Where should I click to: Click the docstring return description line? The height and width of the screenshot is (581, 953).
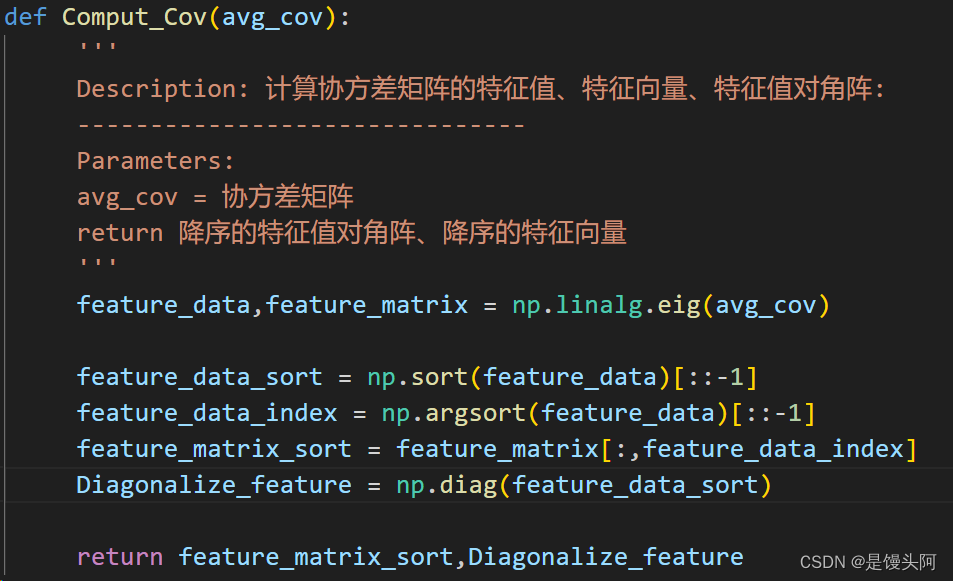tap(351, 233)
